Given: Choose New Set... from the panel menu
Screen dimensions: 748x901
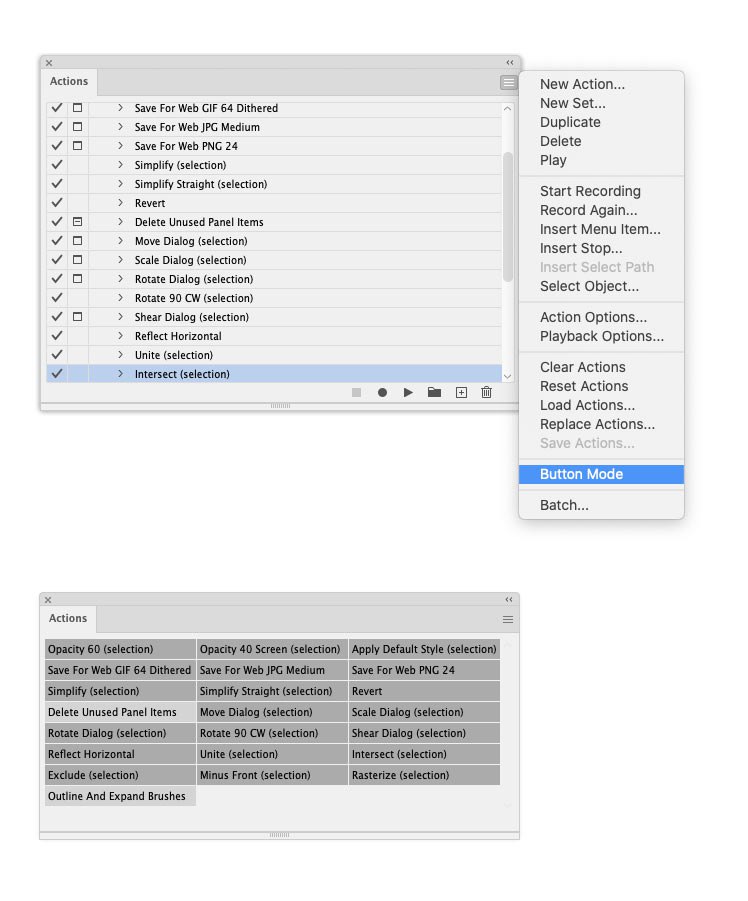Looking at the screenshot, I should point(601,103).
